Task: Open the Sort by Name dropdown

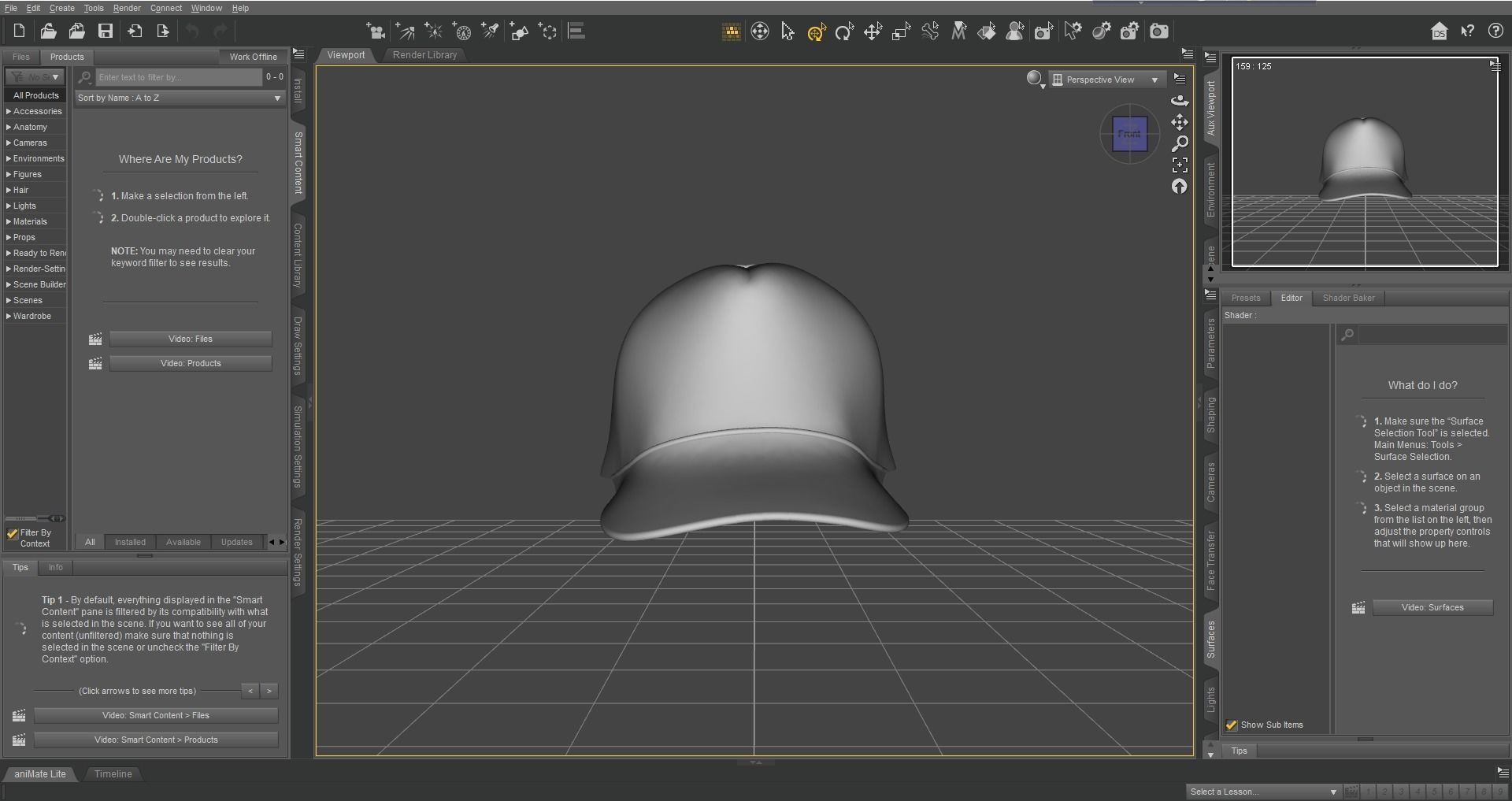Action: pos(180,98)
